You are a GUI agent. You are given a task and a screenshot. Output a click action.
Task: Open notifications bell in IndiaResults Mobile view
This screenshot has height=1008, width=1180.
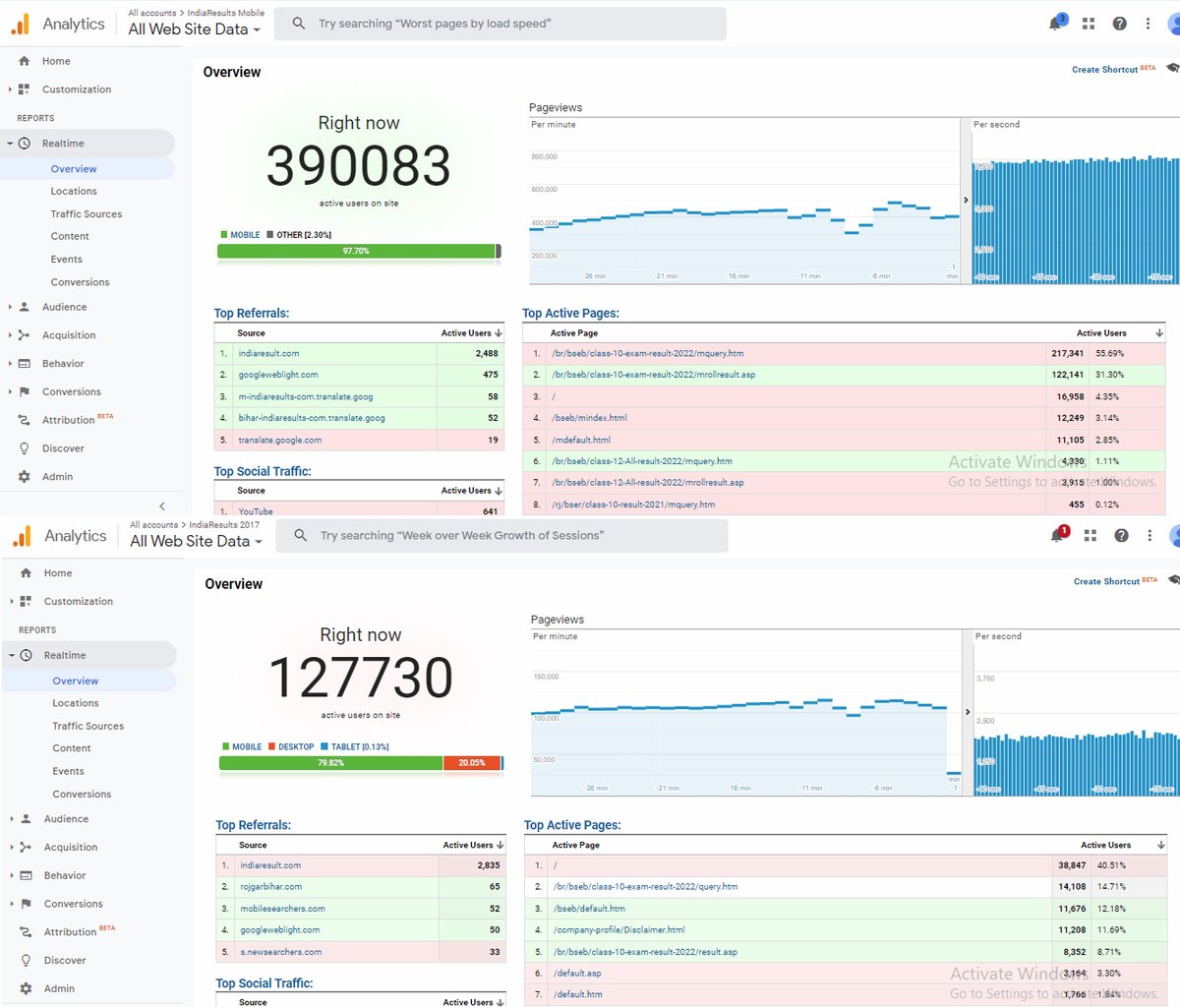pos(1055,23)
